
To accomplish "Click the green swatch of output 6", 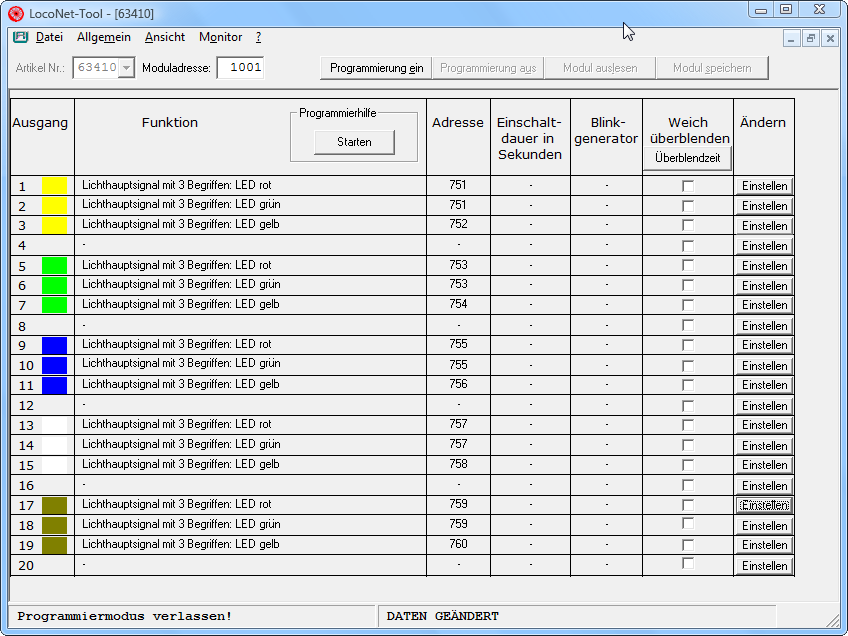I will (55, 285).
